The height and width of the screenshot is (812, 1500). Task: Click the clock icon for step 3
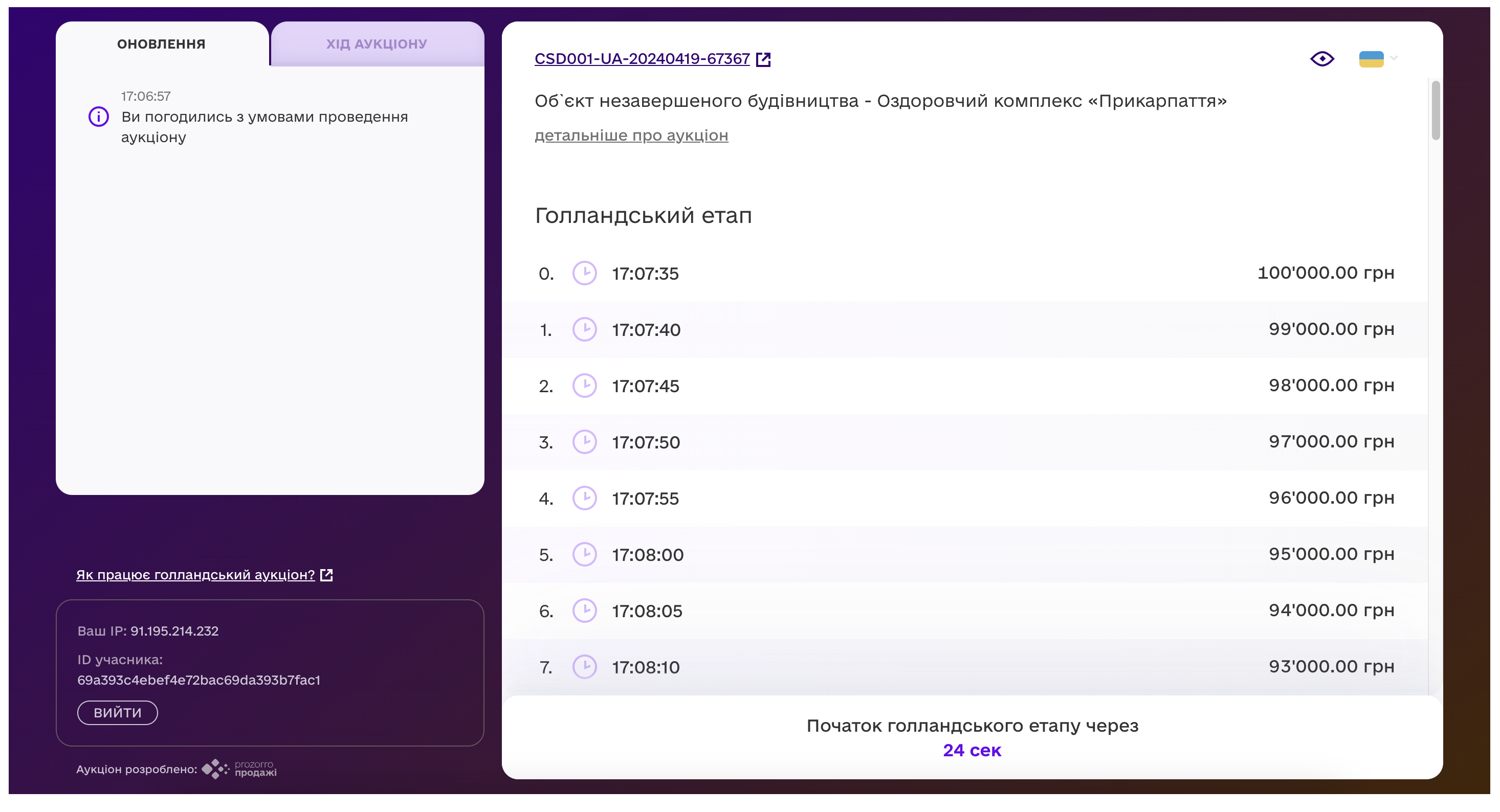(x=584, y=442)
